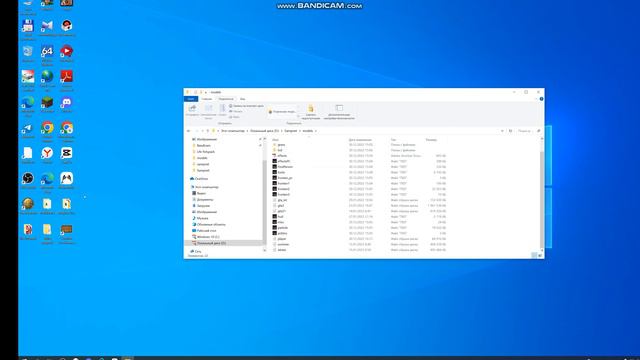
Task: Select OneDrive in the navigation pane
Action: coord(199,179)
